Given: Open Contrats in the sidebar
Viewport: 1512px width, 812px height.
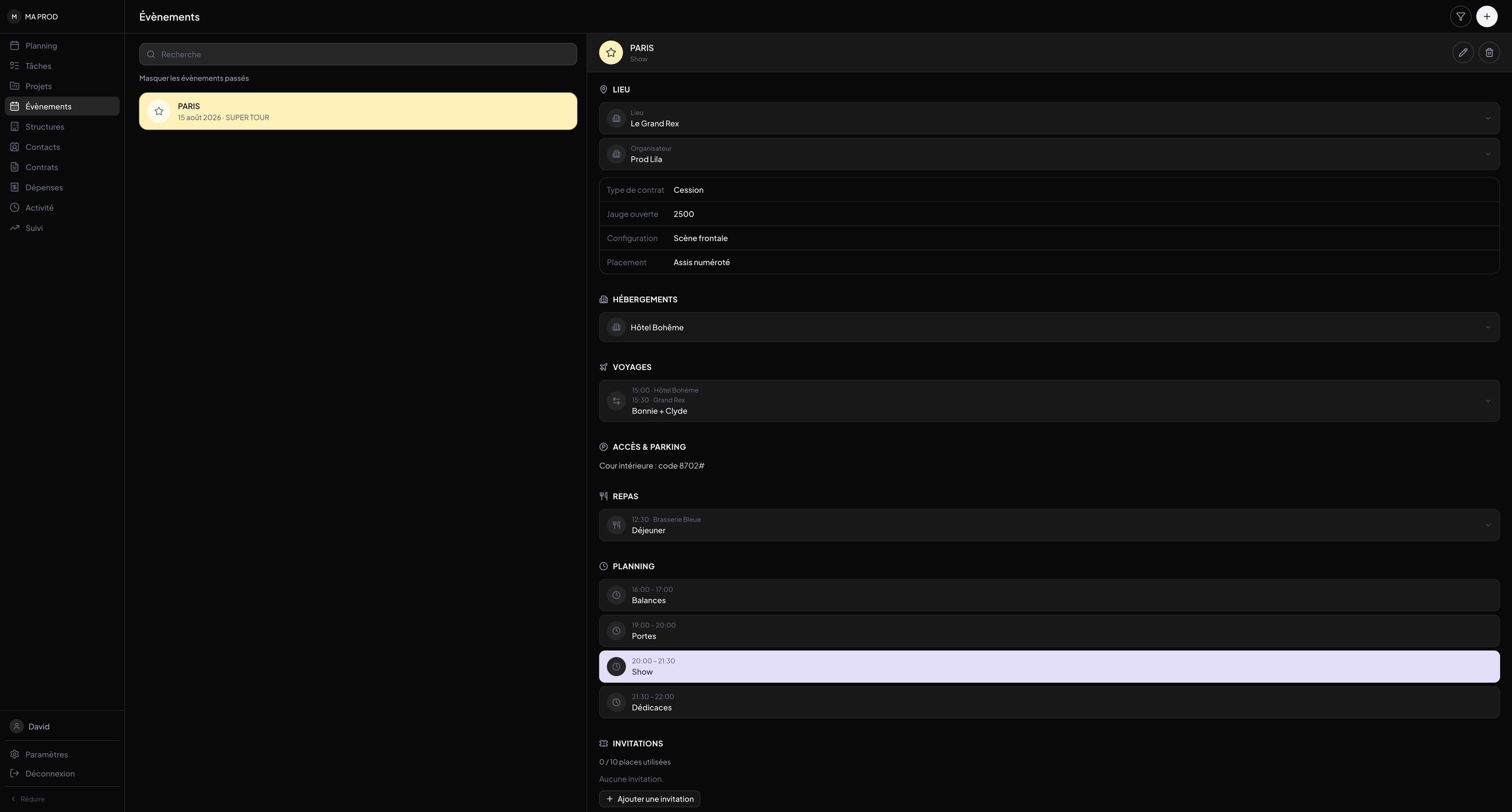Looking at the screenshot, I should (x=62, y=167).
